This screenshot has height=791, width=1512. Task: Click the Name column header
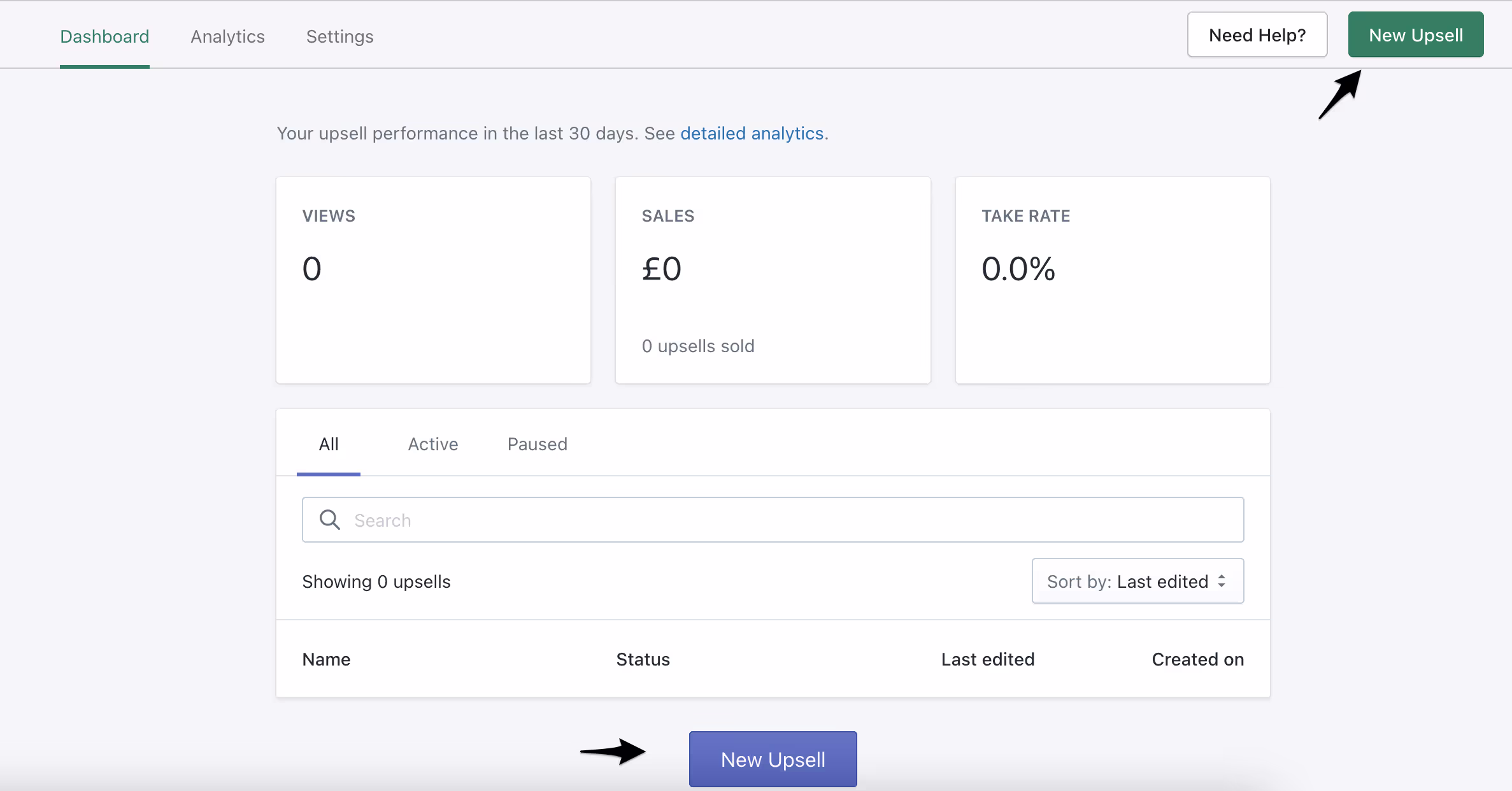click(326, 659)
